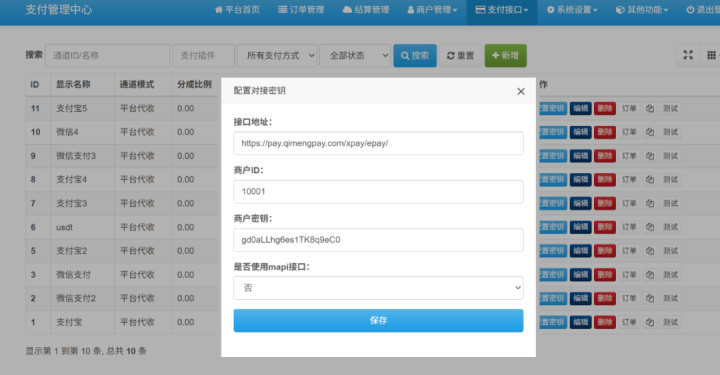This screenshot has width=720, height=375.
Task: Click the ID column header
Action: [38, 84]
